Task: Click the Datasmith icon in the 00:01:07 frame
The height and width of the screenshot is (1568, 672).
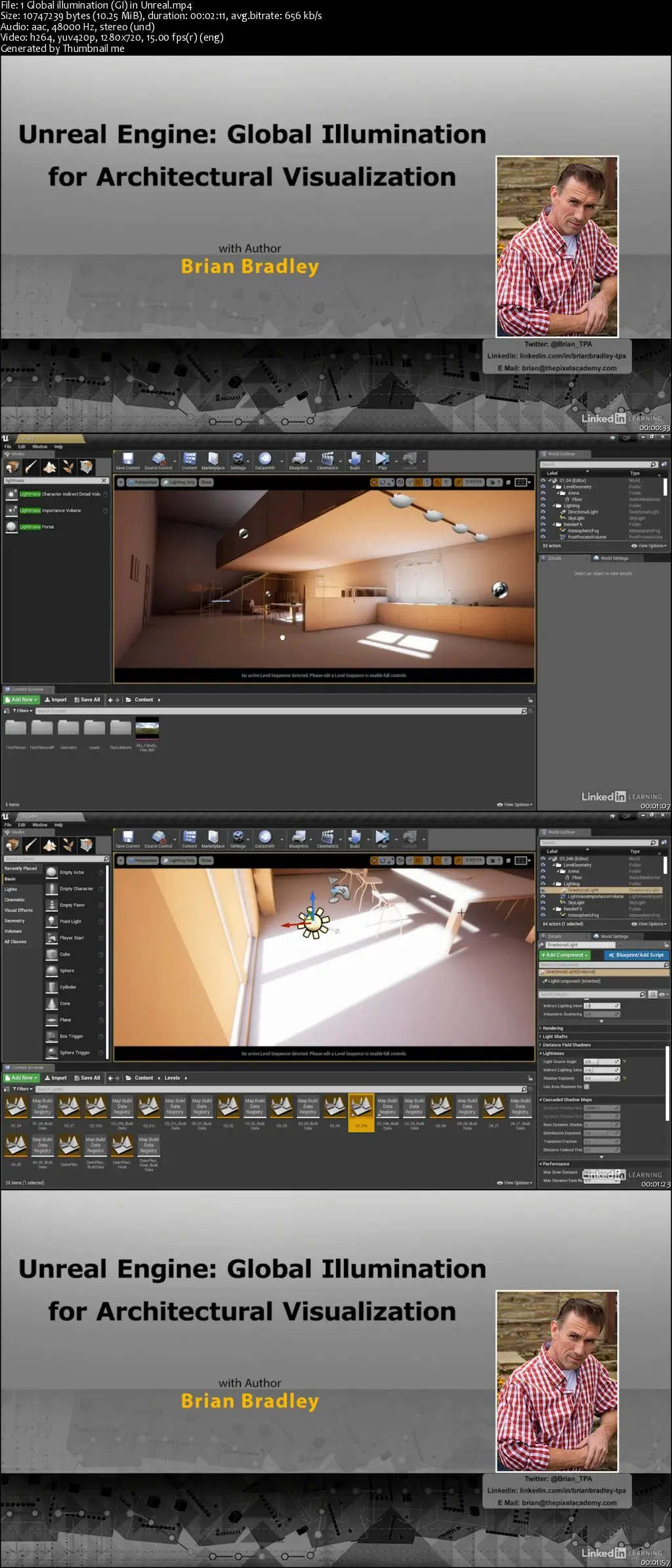Action: [x=265, y=460]
